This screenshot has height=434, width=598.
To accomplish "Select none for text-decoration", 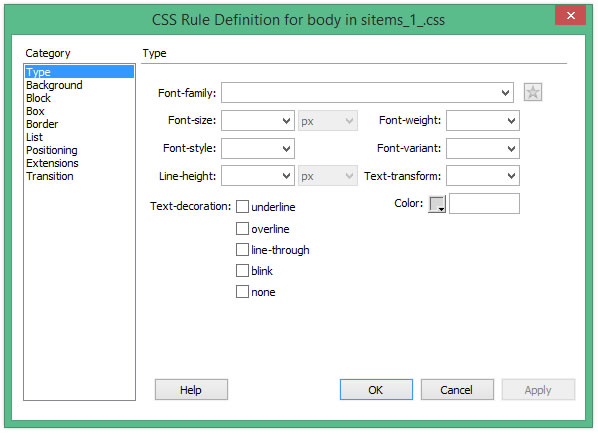I will [x=242, y=292].
